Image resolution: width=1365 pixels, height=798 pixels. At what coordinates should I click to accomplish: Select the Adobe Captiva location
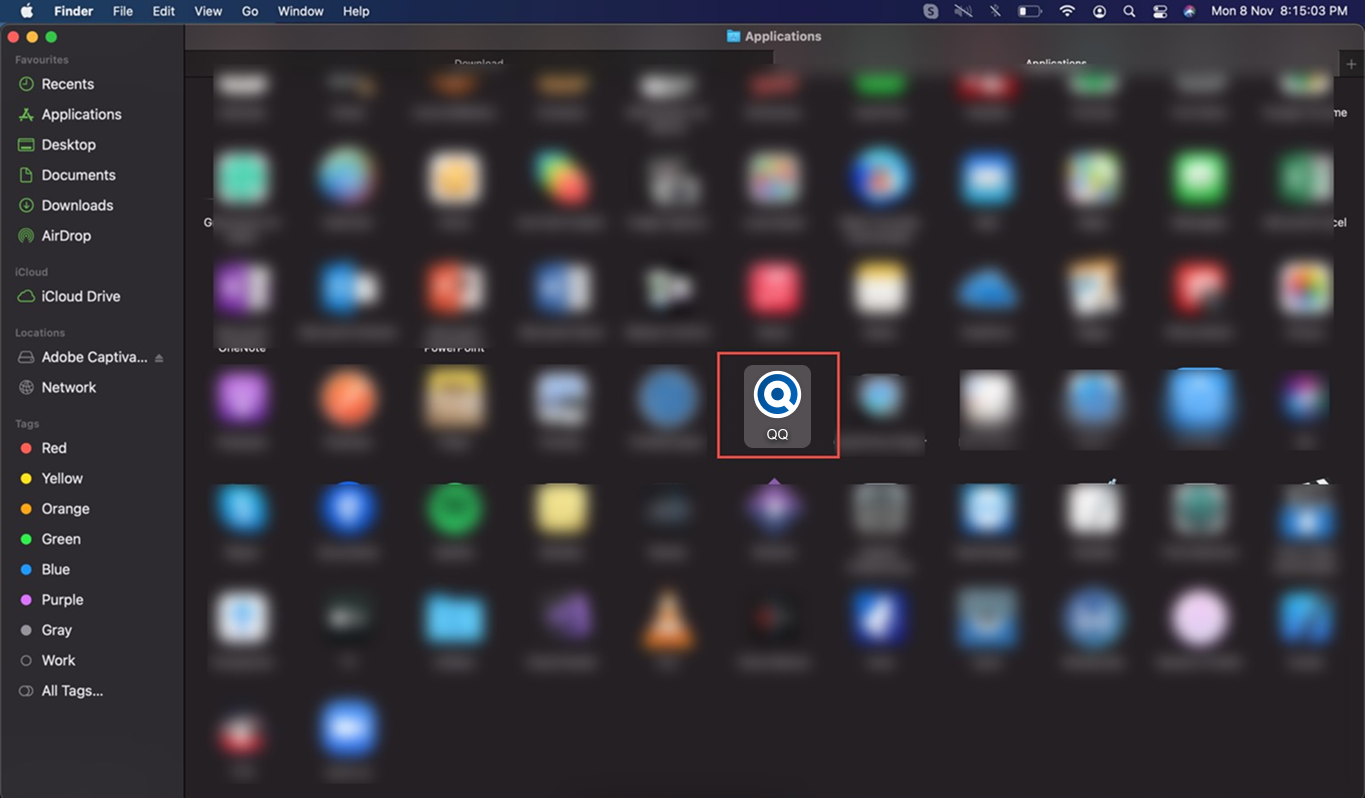point(92,357)
